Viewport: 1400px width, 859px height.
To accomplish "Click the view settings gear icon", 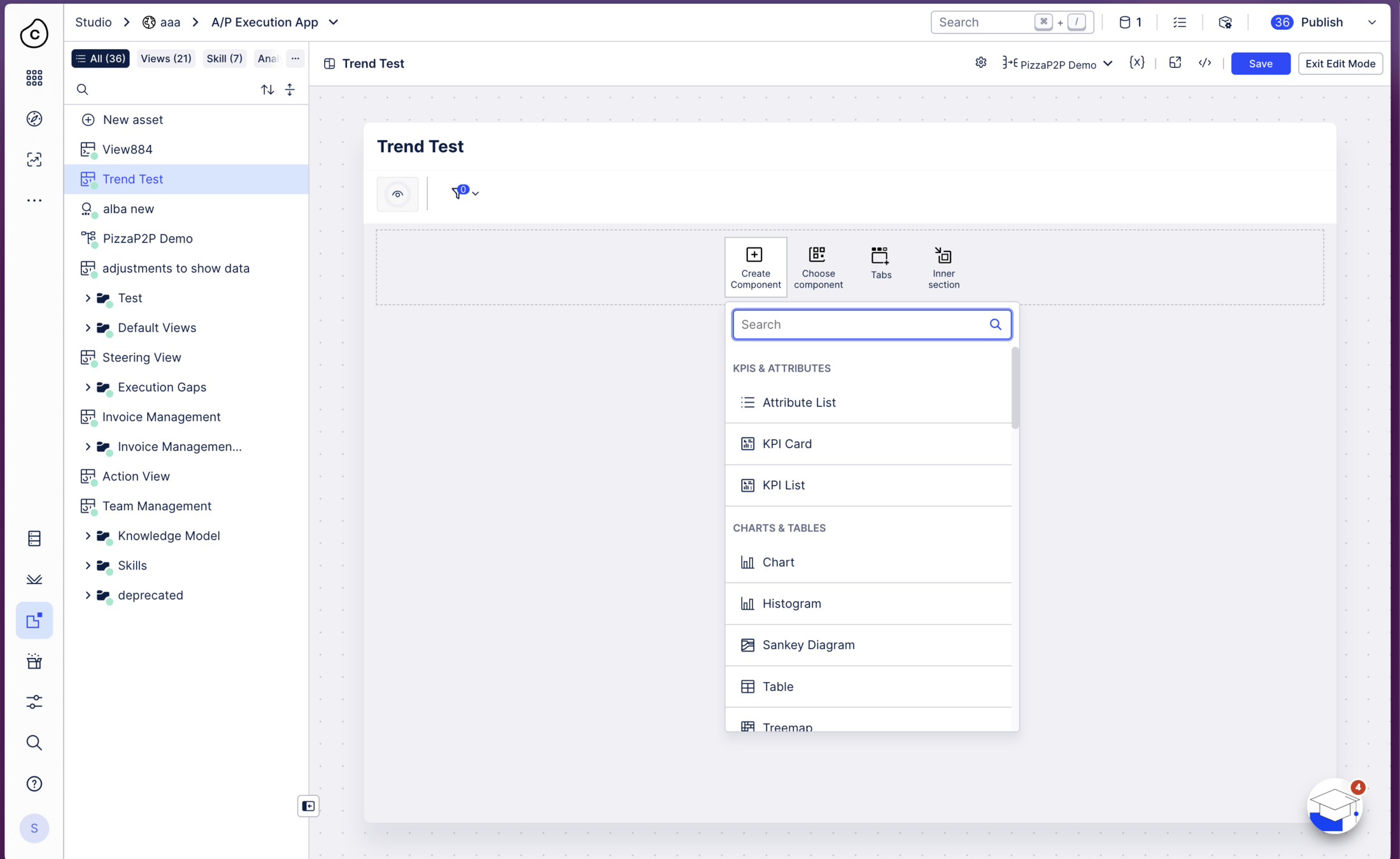I will click(980, 63).
